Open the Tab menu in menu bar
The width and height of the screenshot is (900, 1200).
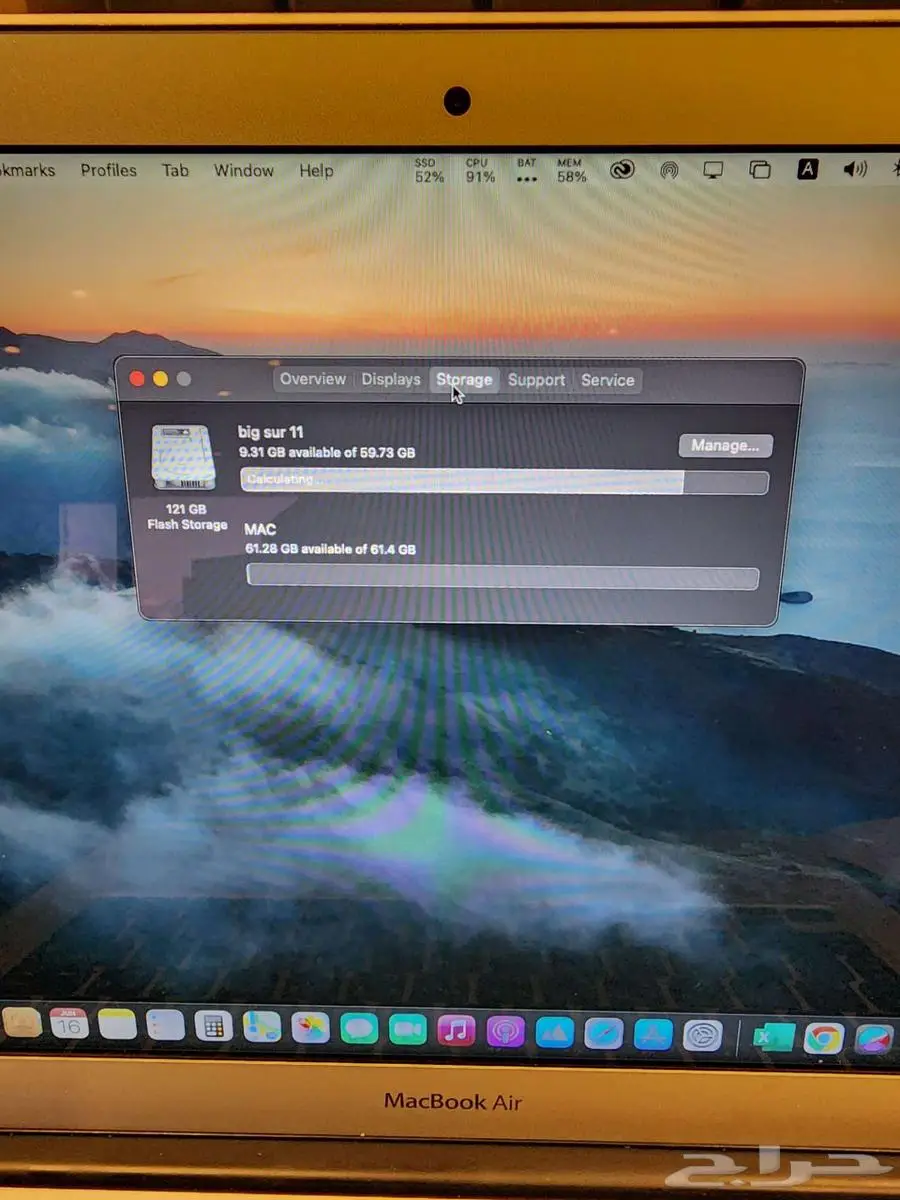pyautogui.click(x=175, y=170)
